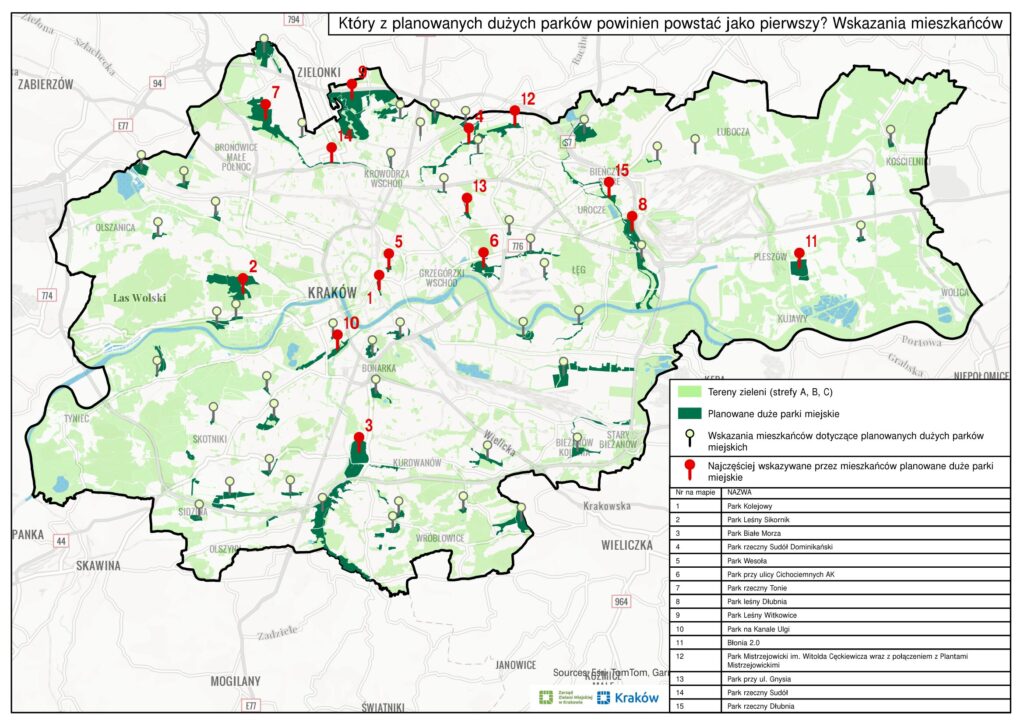Click the red pin icon in legend
The height and width of the screenshot is (724, 1024).
688,471
